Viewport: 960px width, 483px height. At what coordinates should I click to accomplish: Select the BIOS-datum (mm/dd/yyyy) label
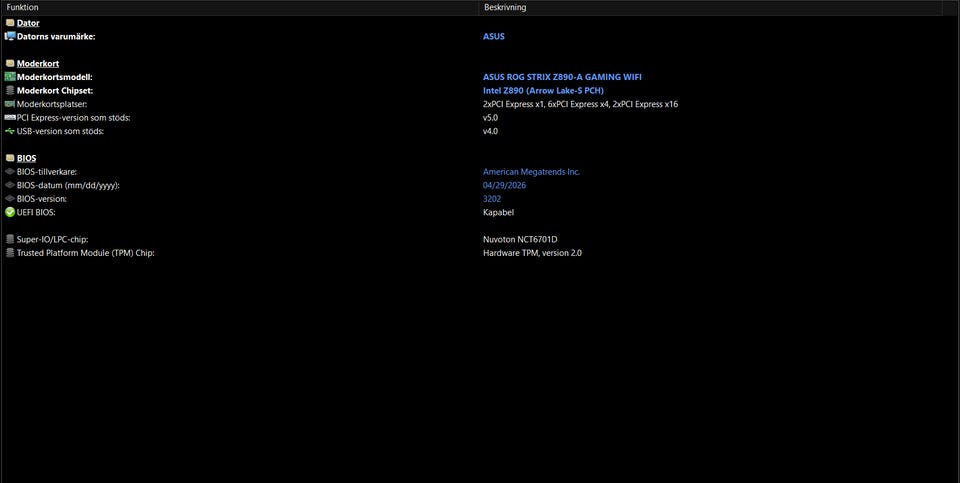pyautogui.click(x=67, y=185)
